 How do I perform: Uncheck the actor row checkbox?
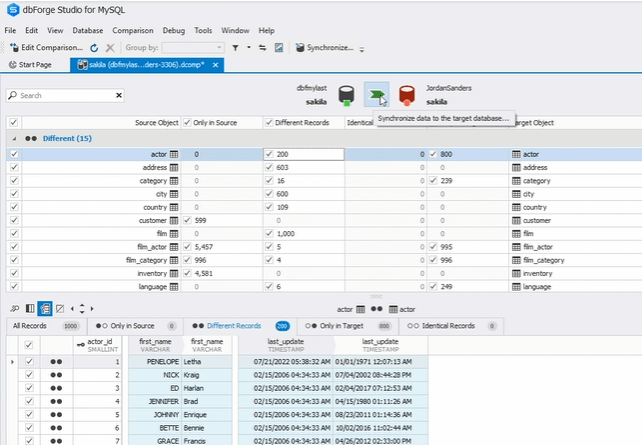(x=14, y=154)
